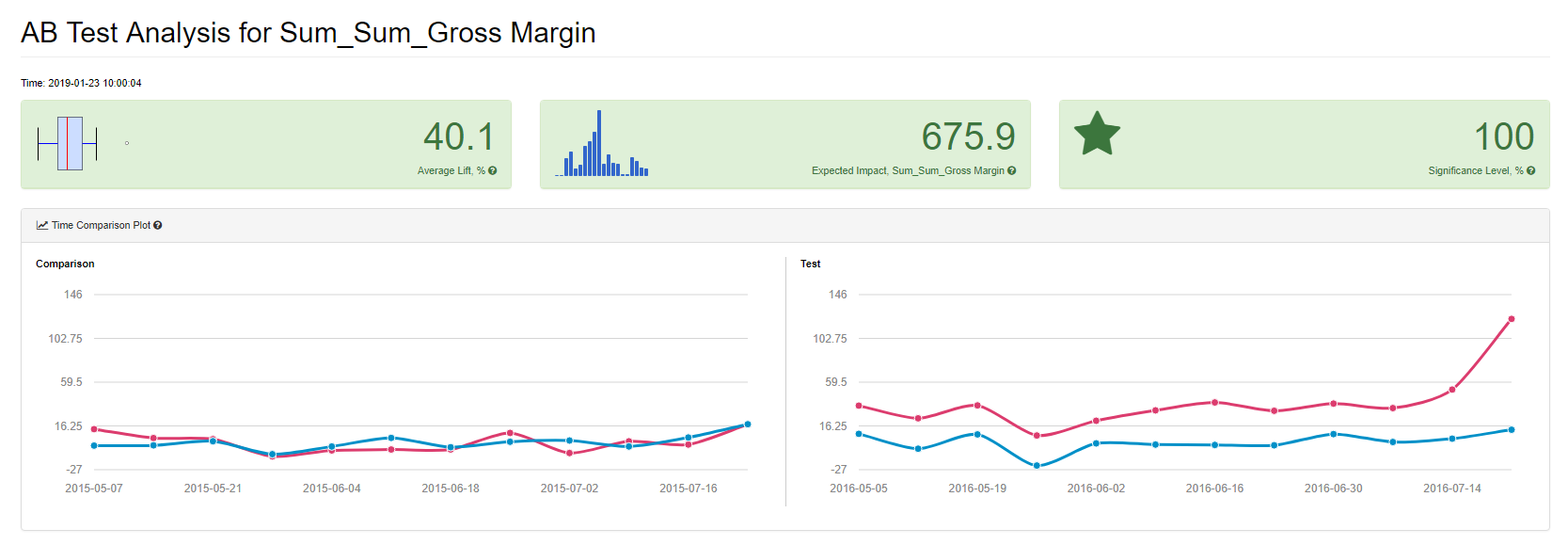Screen dimensions: 1568x545
Task: Click x-axis label 2015-05-07
Action: click(x=94, y=489)
